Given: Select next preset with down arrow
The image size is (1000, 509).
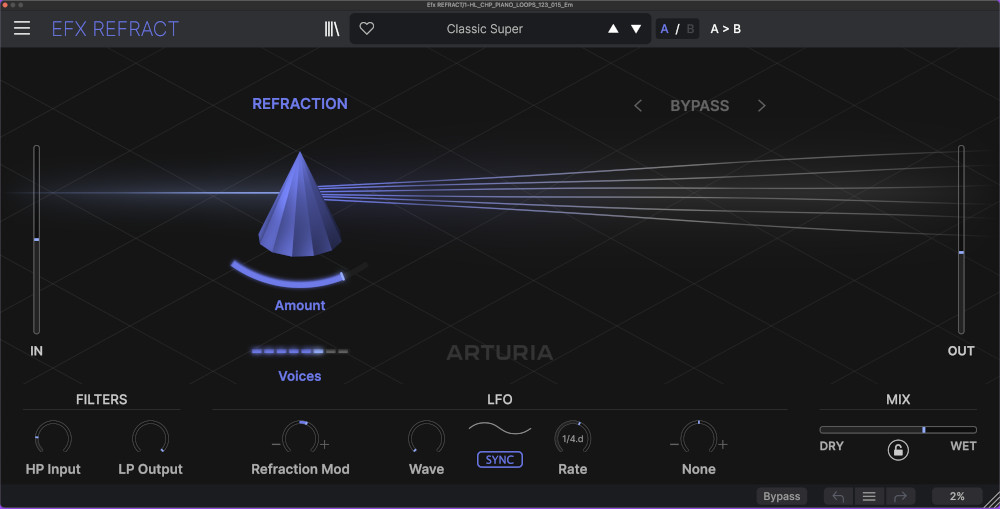Looking at the screenshot, I should [x=636, y=29].
